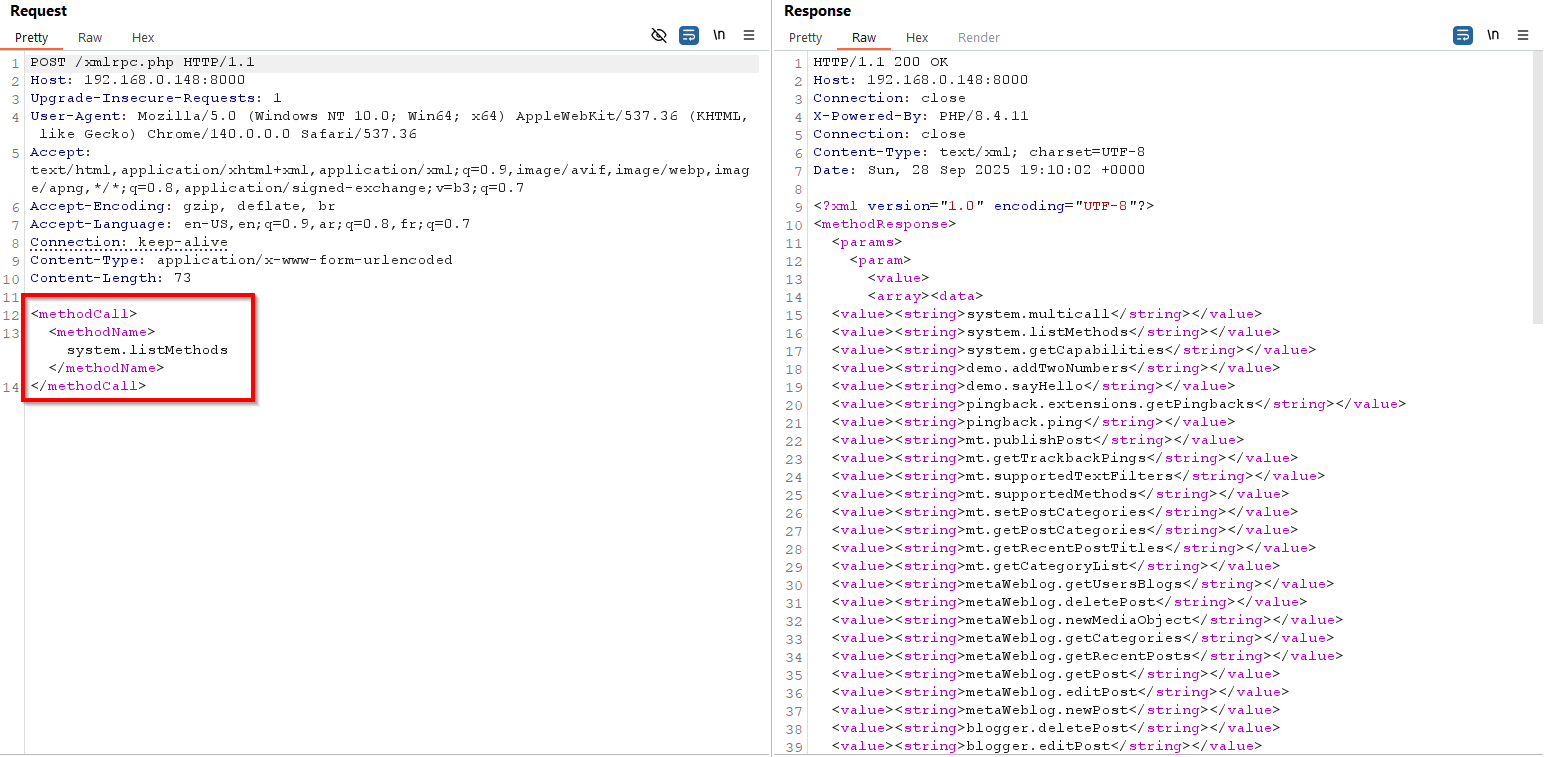Image resolution: width=1544 pixels, height=757 pixels.
Task: Click the POST /xmlrpc.php request line
Action: (x=142, y=62)
